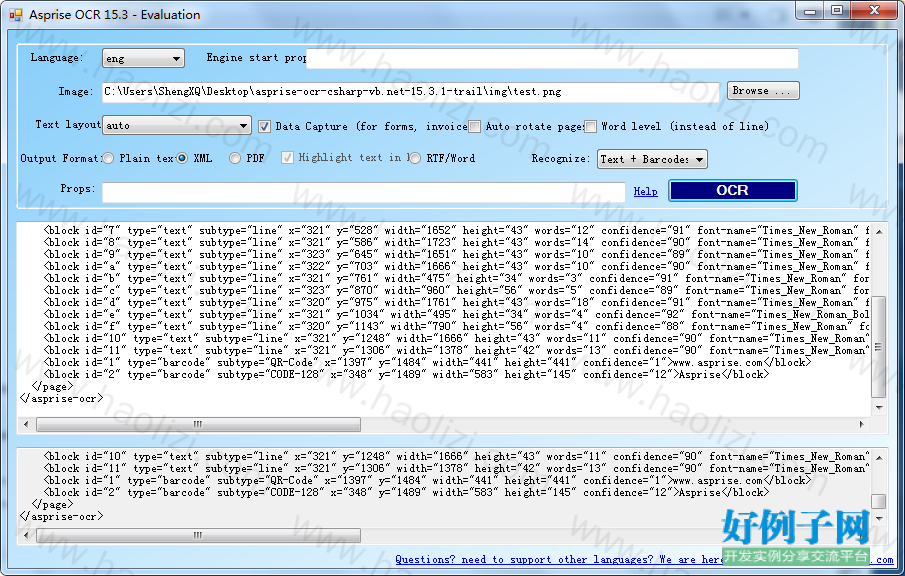Click the Asprise OCR app icon in title bar
The width and height of the screenshot is (905, 576).
pos(16,15)
